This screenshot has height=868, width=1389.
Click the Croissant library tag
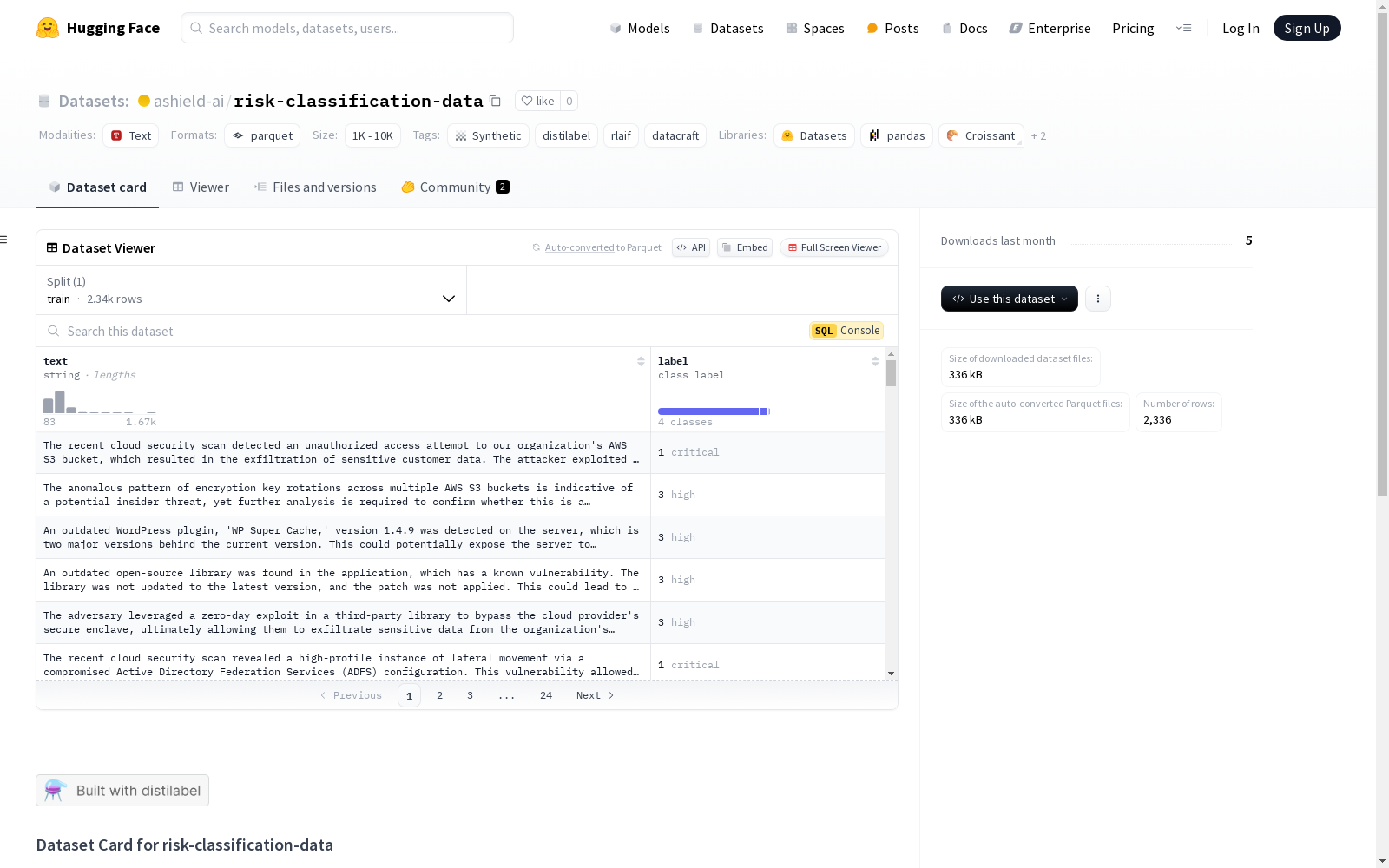click(x=981, y=135)
